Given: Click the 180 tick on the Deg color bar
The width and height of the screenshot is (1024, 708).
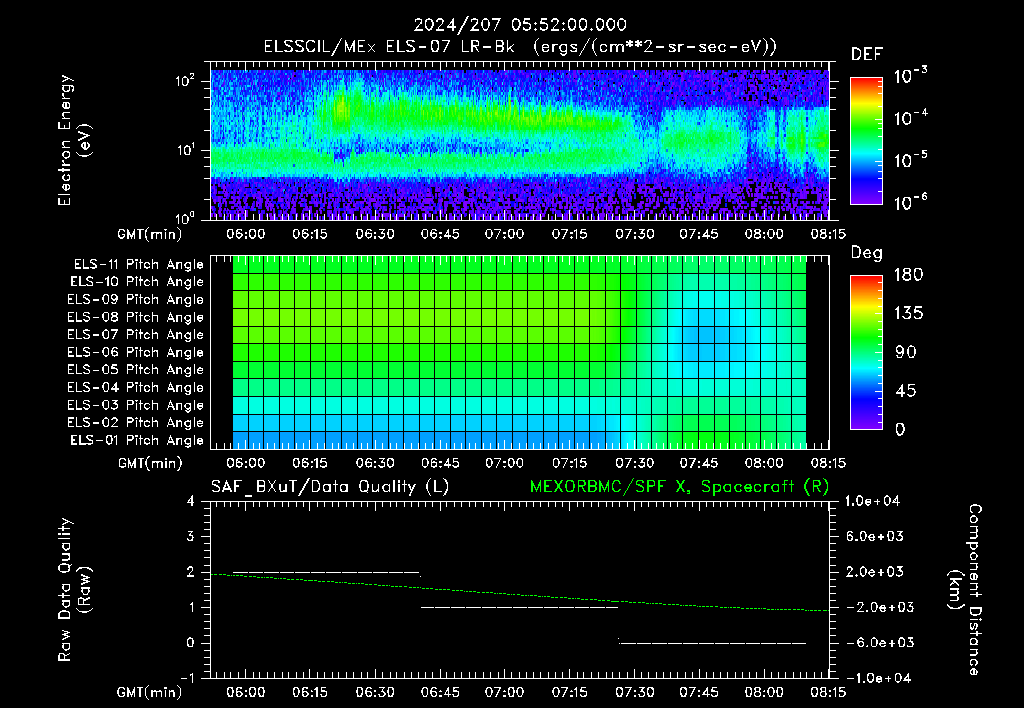Looking at the screenshot, I should click(x=908, y=275).
